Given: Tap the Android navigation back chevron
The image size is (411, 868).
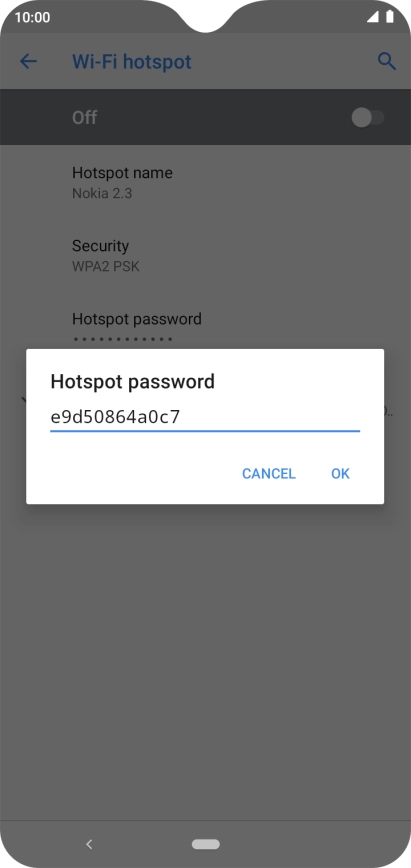Looking at the screenshot, I should tap(89, 844).
